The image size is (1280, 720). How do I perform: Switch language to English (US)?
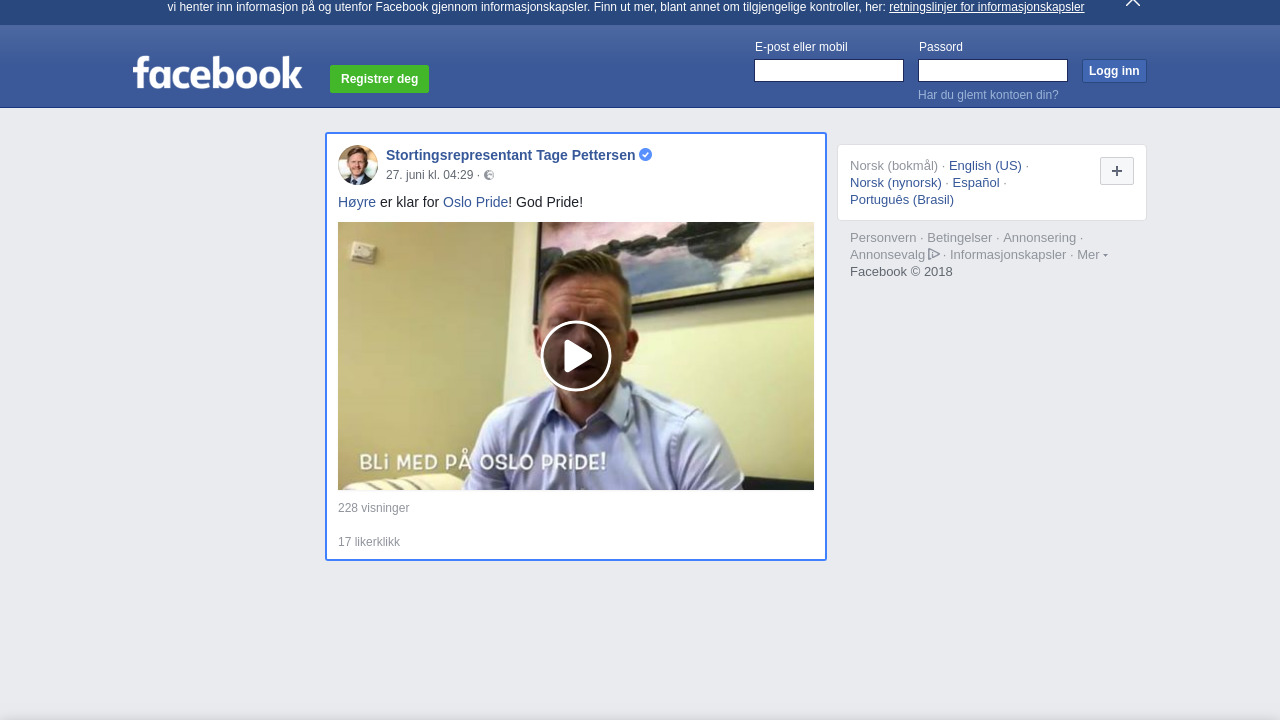coord(985,166)
